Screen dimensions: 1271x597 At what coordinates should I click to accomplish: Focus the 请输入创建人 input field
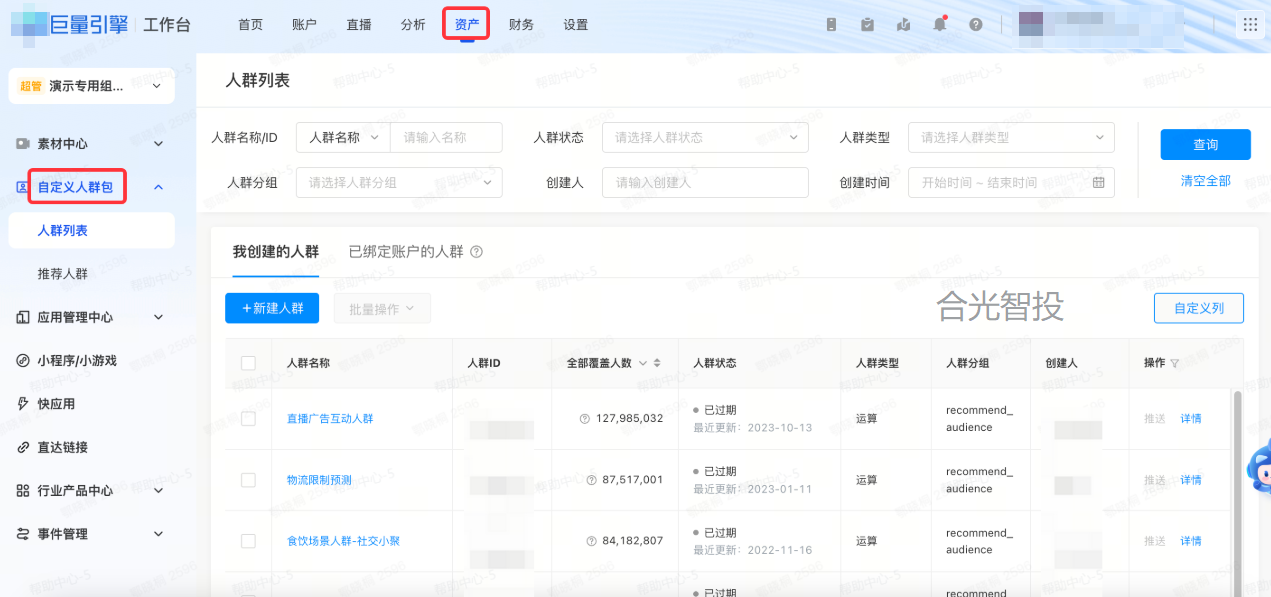click(x=705, y=182)
